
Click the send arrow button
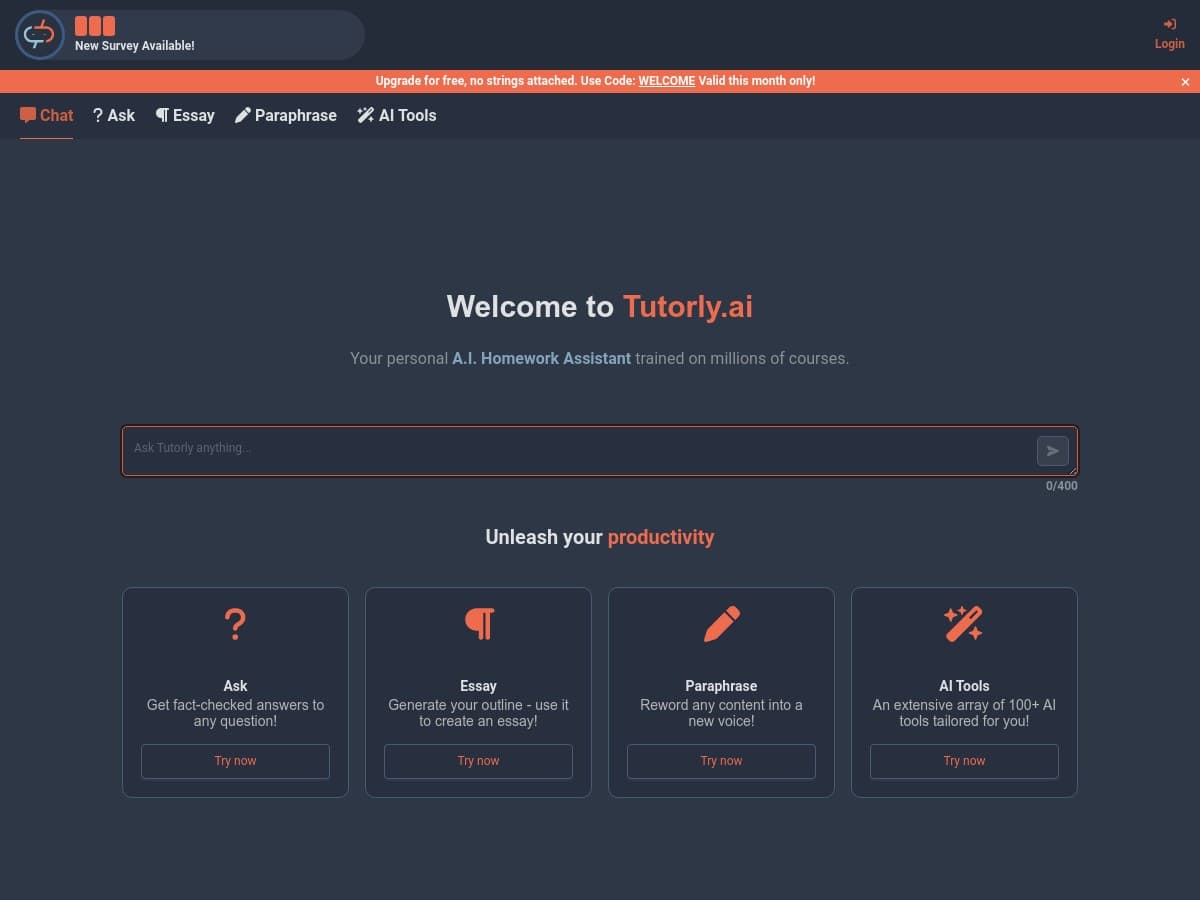[x=1053, y=451]
